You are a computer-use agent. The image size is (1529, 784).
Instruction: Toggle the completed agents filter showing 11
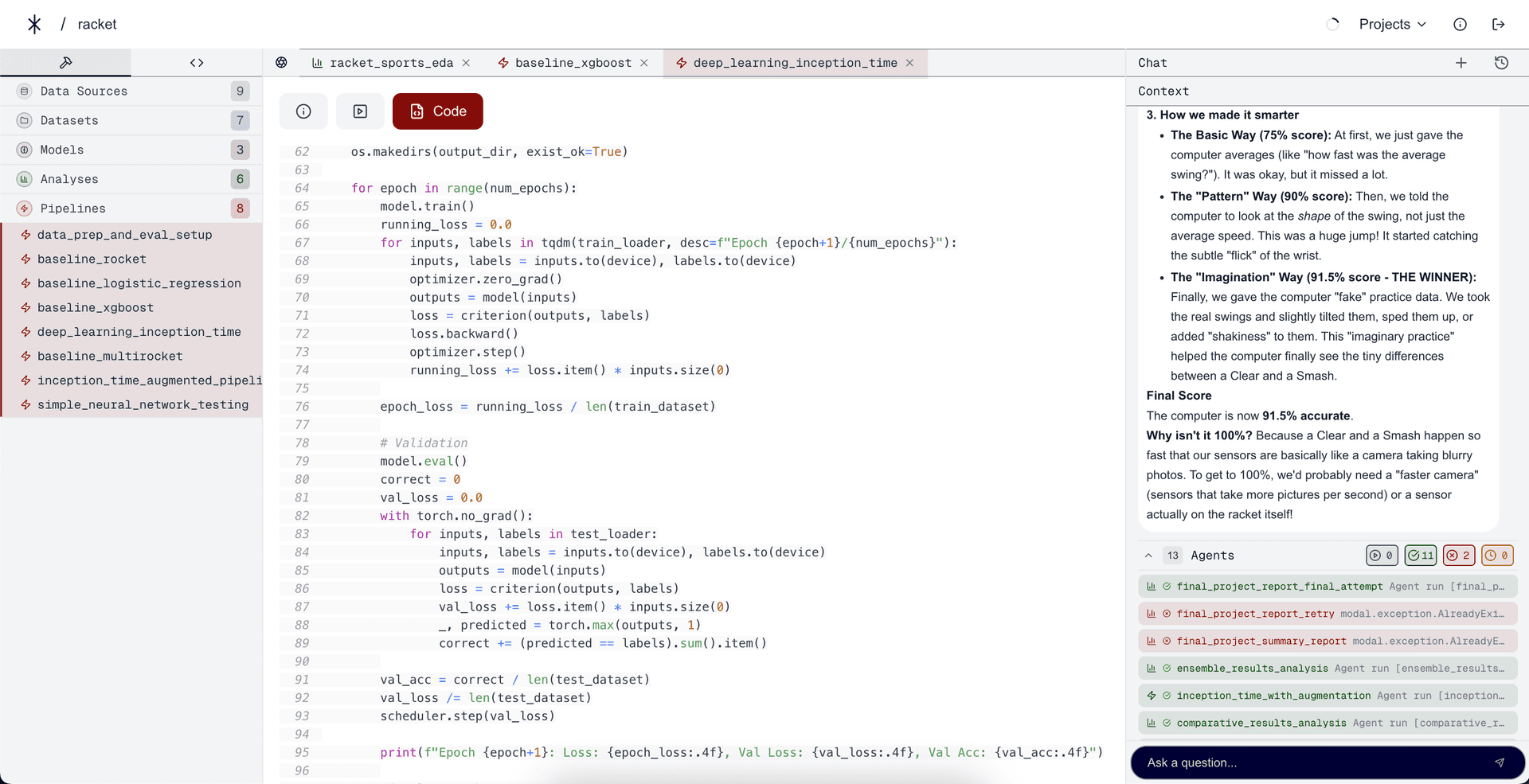(1420, 556)
